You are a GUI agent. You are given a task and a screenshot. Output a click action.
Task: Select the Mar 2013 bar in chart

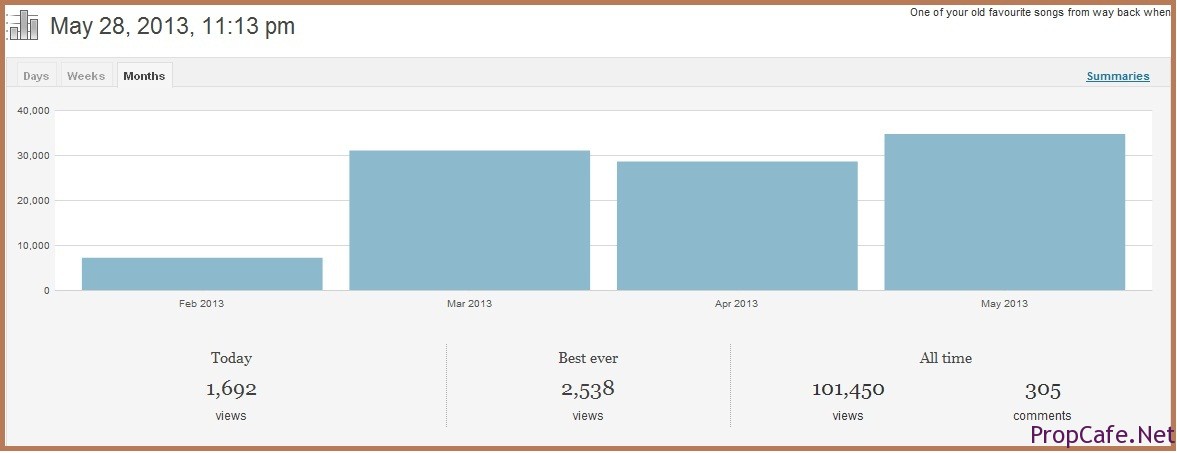(x=469, y=220)
